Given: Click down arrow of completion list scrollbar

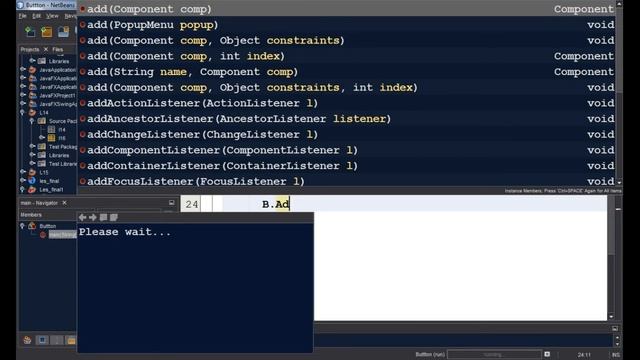Looking at the screenshot, I should (619, 182).
